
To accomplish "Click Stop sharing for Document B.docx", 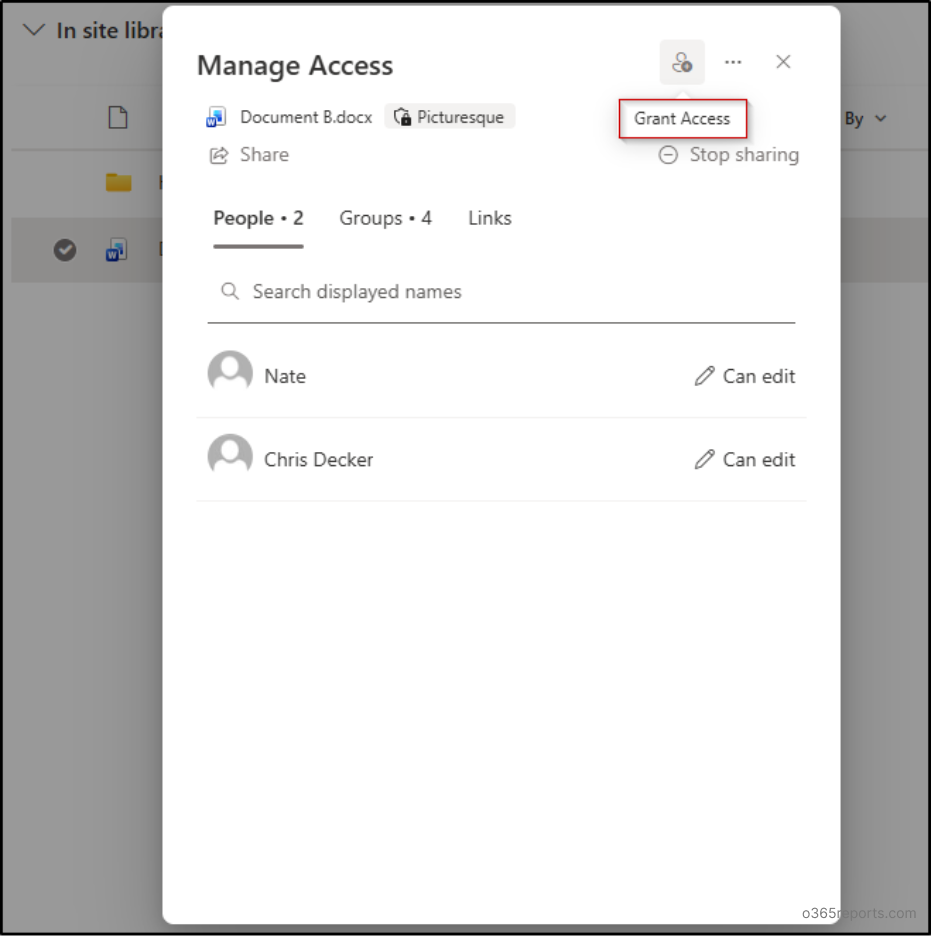I will click(728, 154).
